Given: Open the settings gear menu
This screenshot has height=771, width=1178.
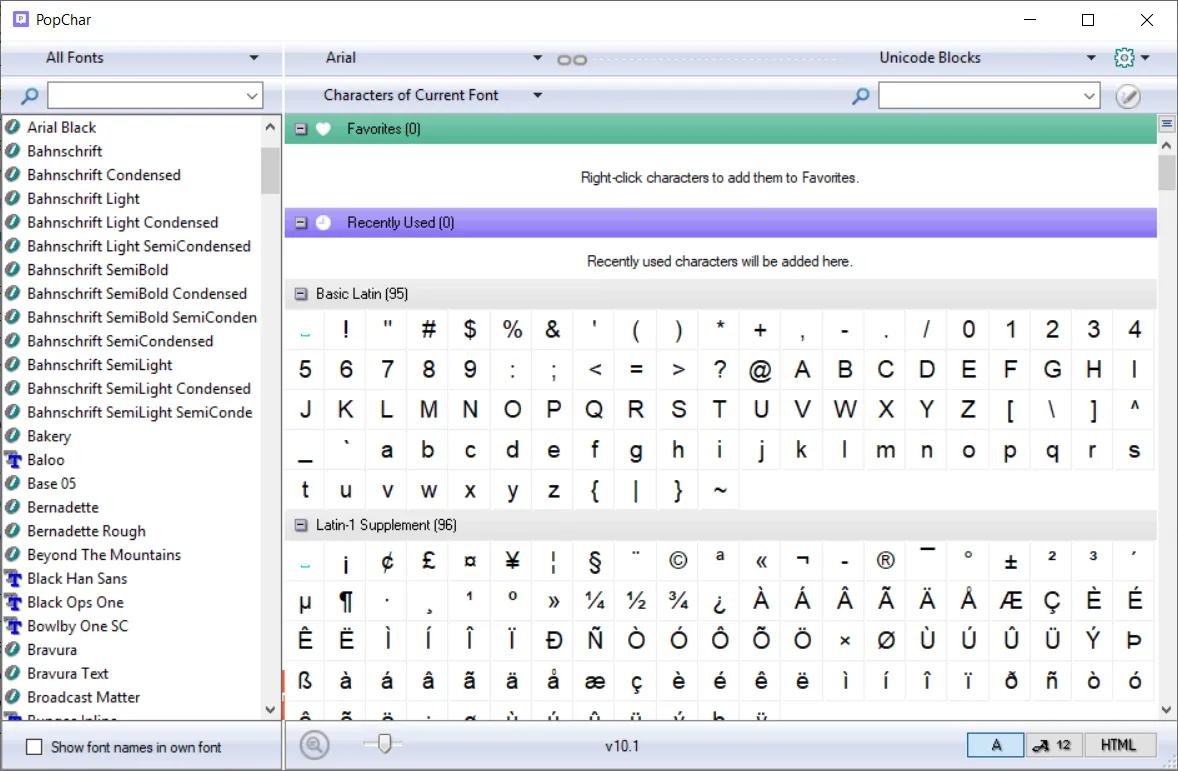Looking at the screenshot, I should point(1124,57).
